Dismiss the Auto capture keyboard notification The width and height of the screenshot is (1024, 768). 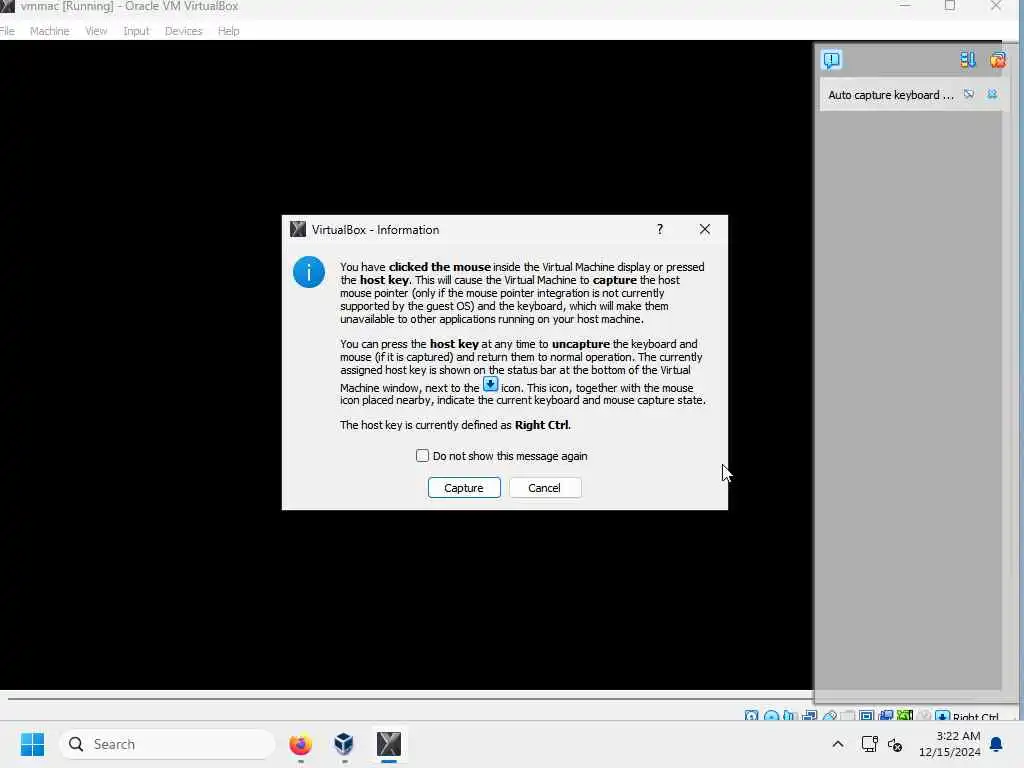tap(992, 95)
